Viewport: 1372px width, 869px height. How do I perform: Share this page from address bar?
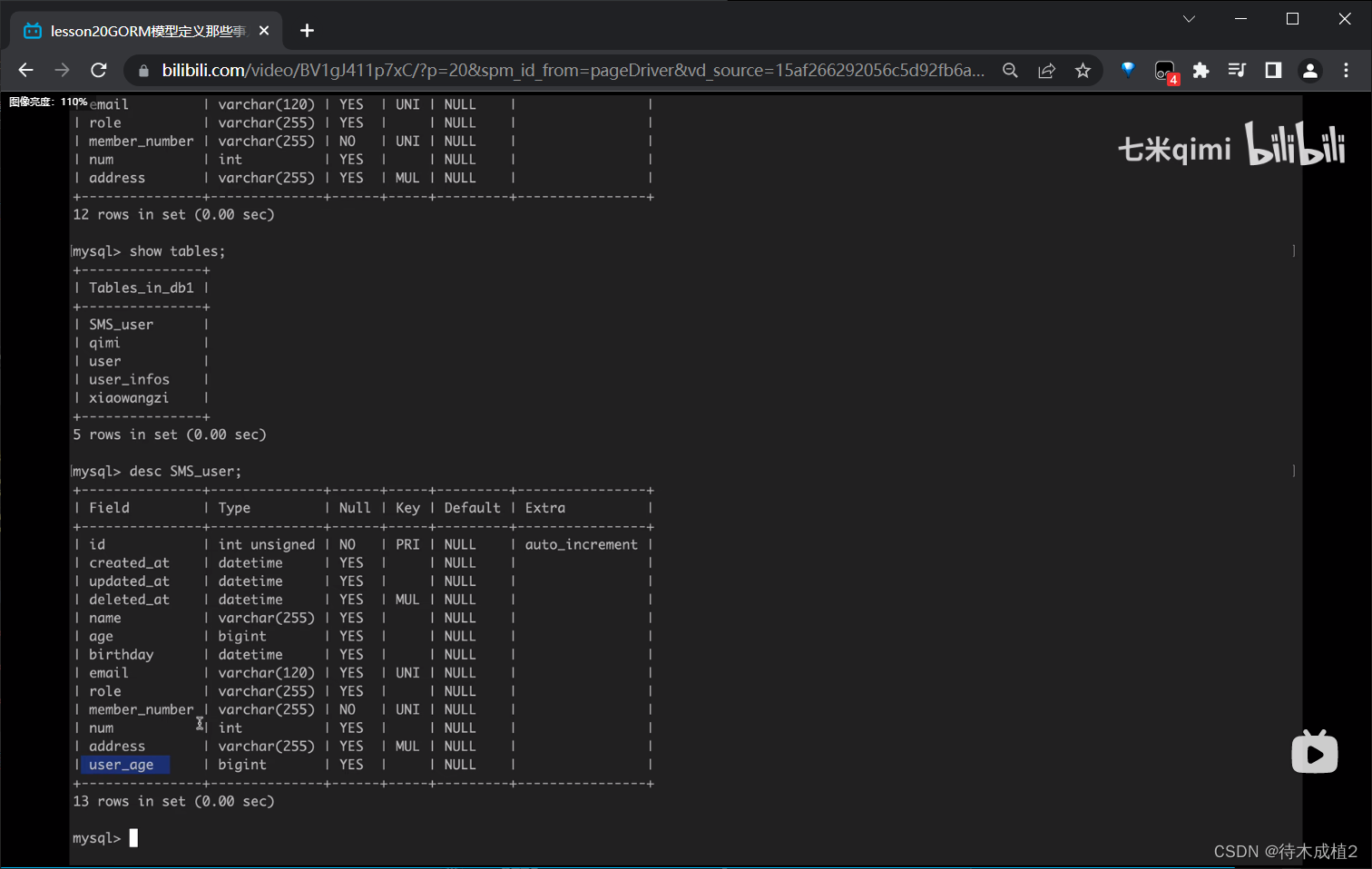pos(1046,70)
